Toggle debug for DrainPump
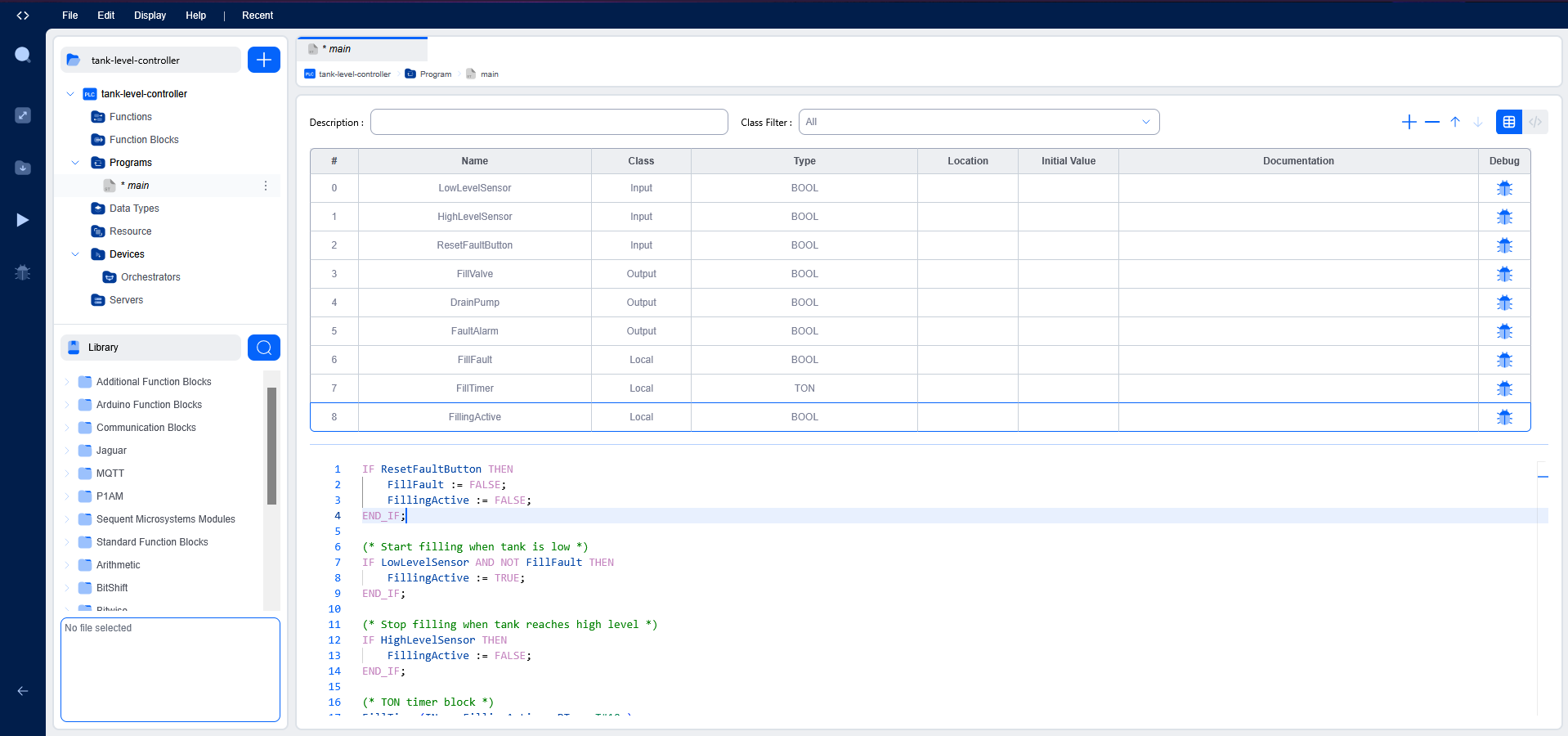The width and height of the screenshot is (1568, 736). tap(1504, 303)
